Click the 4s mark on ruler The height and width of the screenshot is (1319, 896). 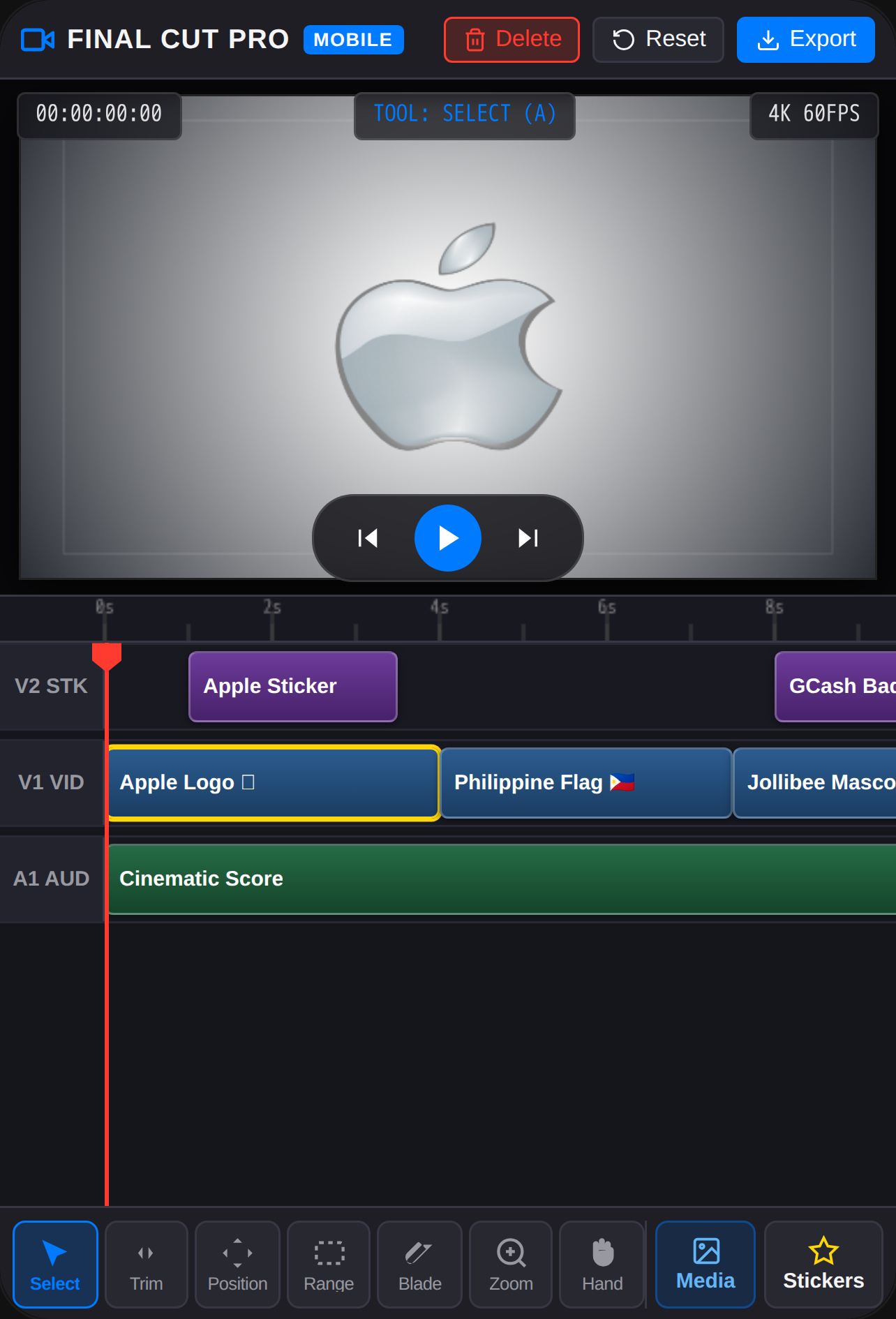[440, 607]
